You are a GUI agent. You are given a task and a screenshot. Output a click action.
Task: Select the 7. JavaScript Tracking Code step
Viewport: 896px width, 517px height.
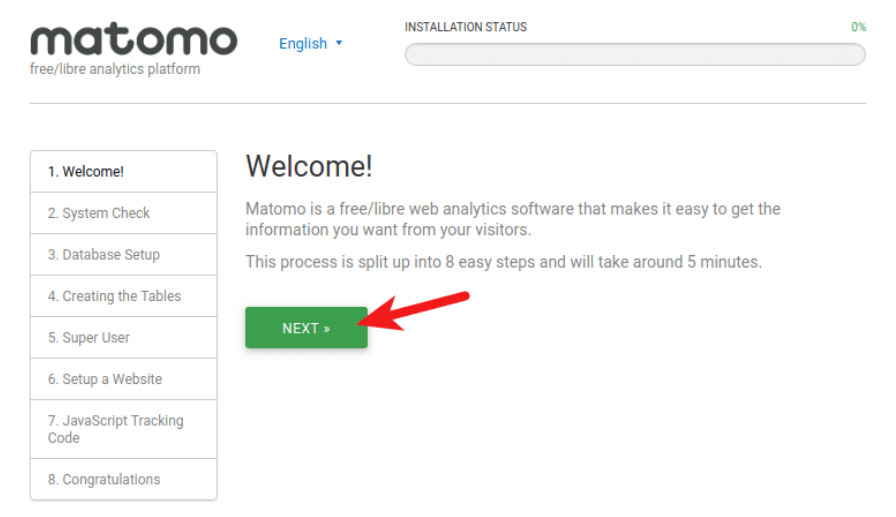tap(123, 429)
